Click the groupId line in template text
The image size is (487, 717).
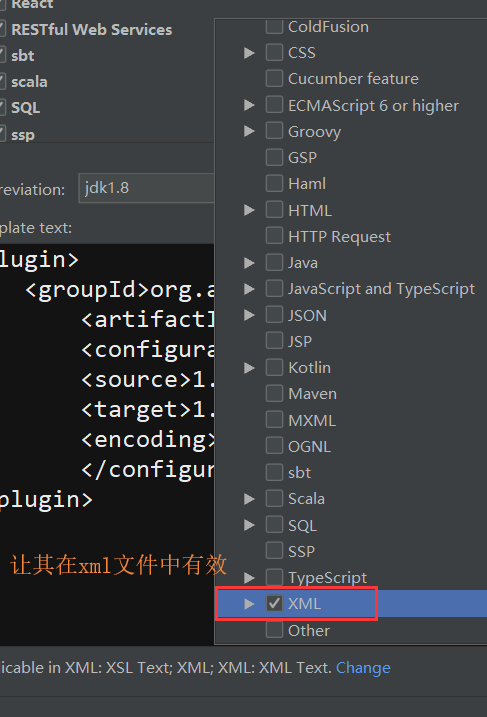tap(120, 290)
